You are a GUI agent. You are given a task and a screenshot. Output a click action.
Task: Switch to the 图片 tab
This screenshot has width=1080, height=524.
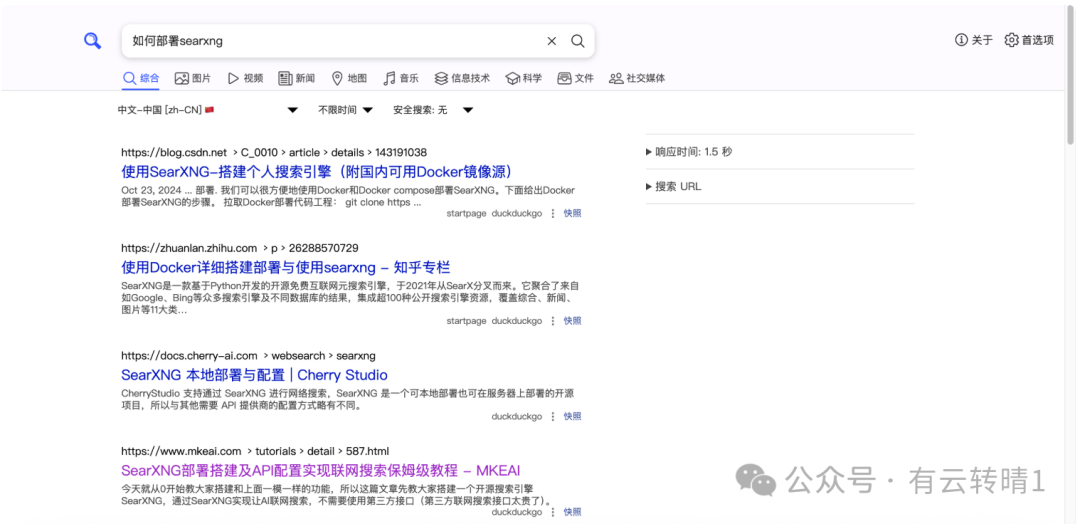[193, 78]
